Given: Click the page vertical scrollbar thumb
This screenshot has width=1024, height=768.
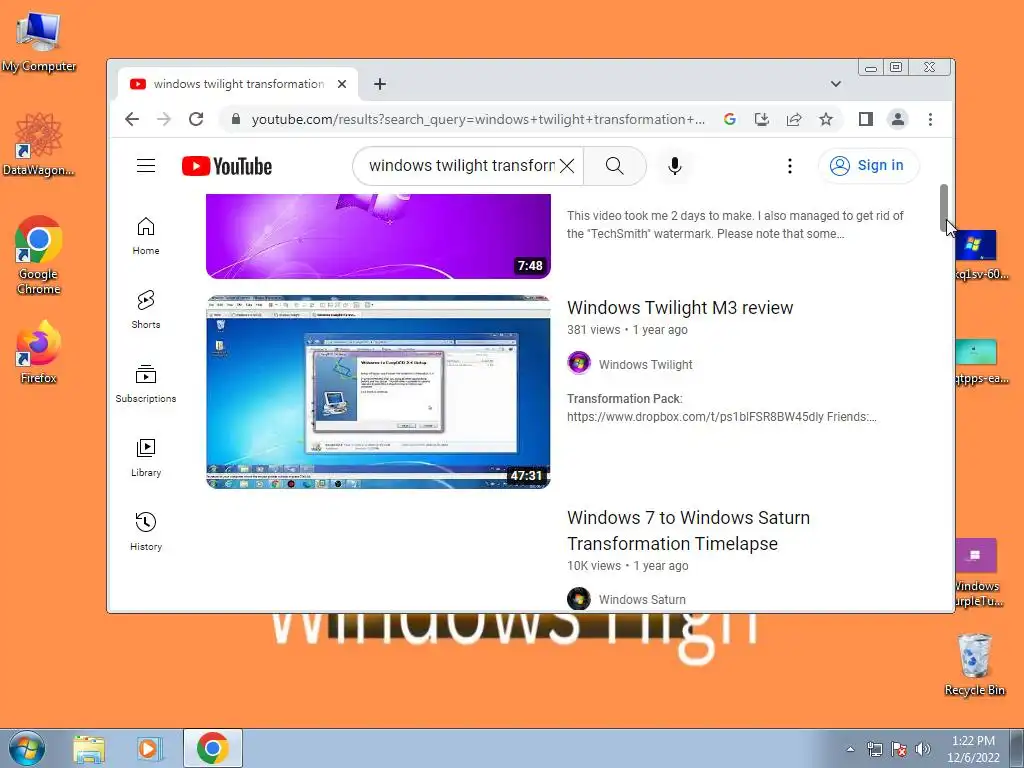Looking at the screenshot, I should 944,208.
